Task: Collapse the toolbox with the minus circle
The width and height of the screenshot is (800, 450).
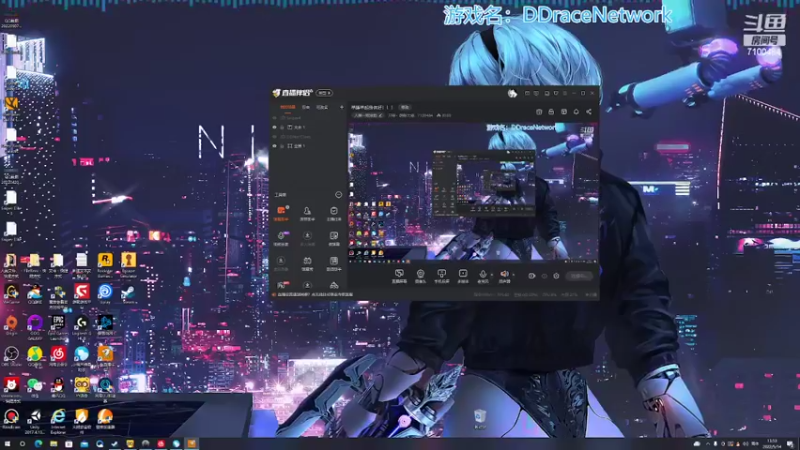Action: (x=338, y=195)
